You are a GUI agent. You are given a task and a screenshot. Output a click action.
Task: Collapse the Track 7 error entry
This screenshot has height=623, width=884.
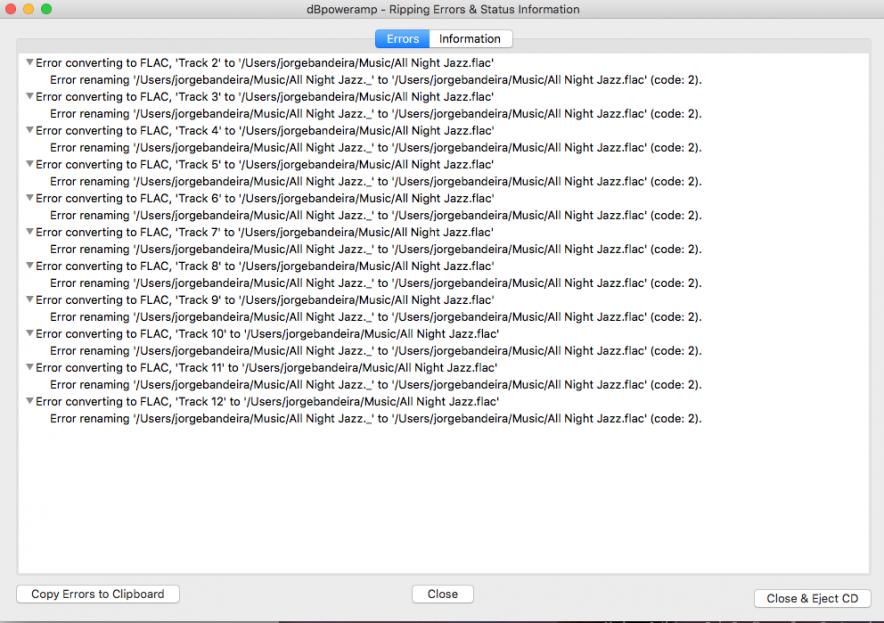pyautogui.click(x=29, y=233)
